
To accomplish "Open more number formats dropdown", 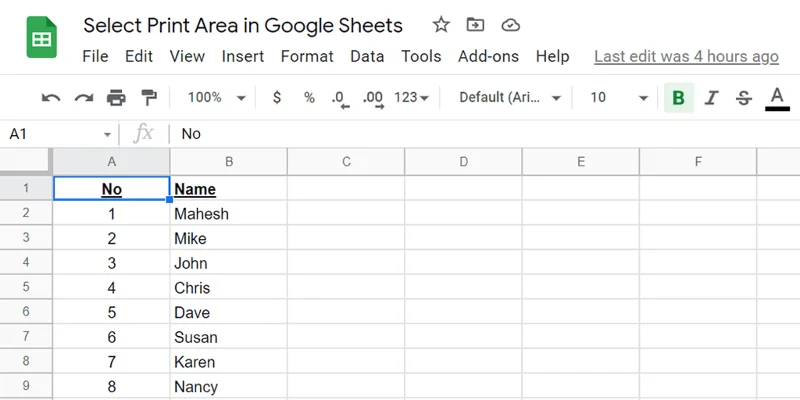I will tap(411, 97).
